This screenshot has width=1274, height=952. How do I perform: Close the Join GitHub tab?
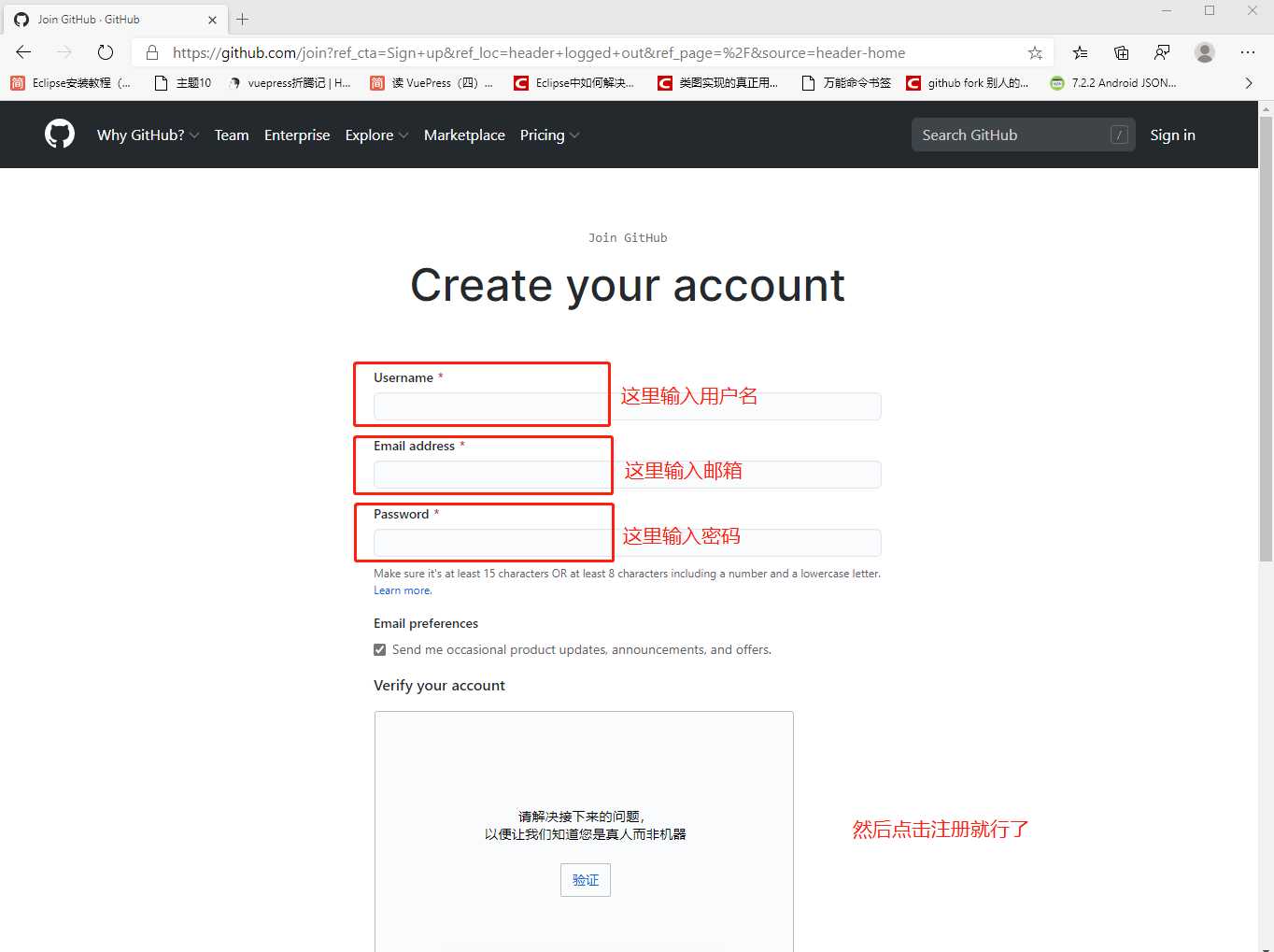(212, 19)
